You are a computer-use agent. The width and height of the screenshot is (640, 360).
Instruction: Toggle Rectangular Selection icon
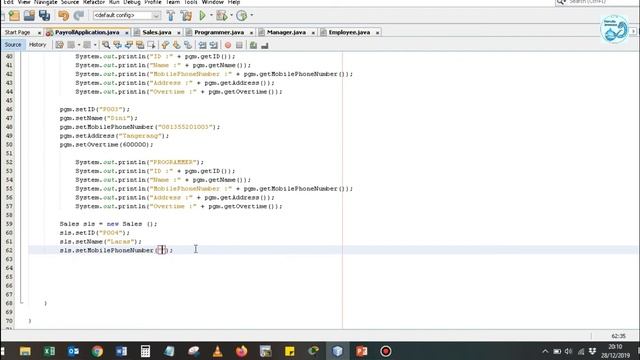(151, 45)
